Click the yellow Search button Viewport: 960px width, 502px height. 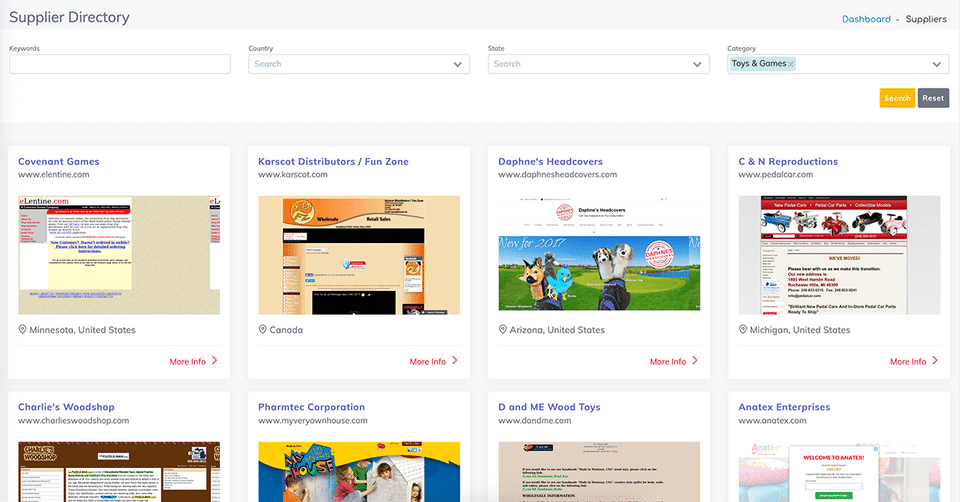[x=897, y=98]
